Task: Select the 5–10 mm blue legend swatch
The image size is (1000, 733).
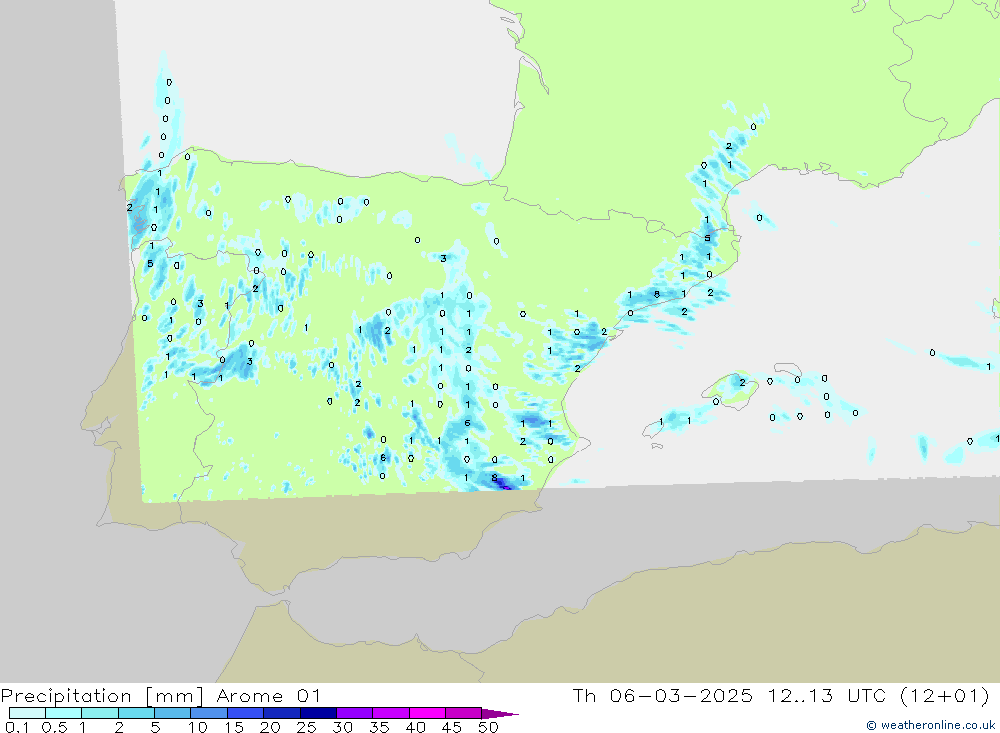Action: point(172,713)
